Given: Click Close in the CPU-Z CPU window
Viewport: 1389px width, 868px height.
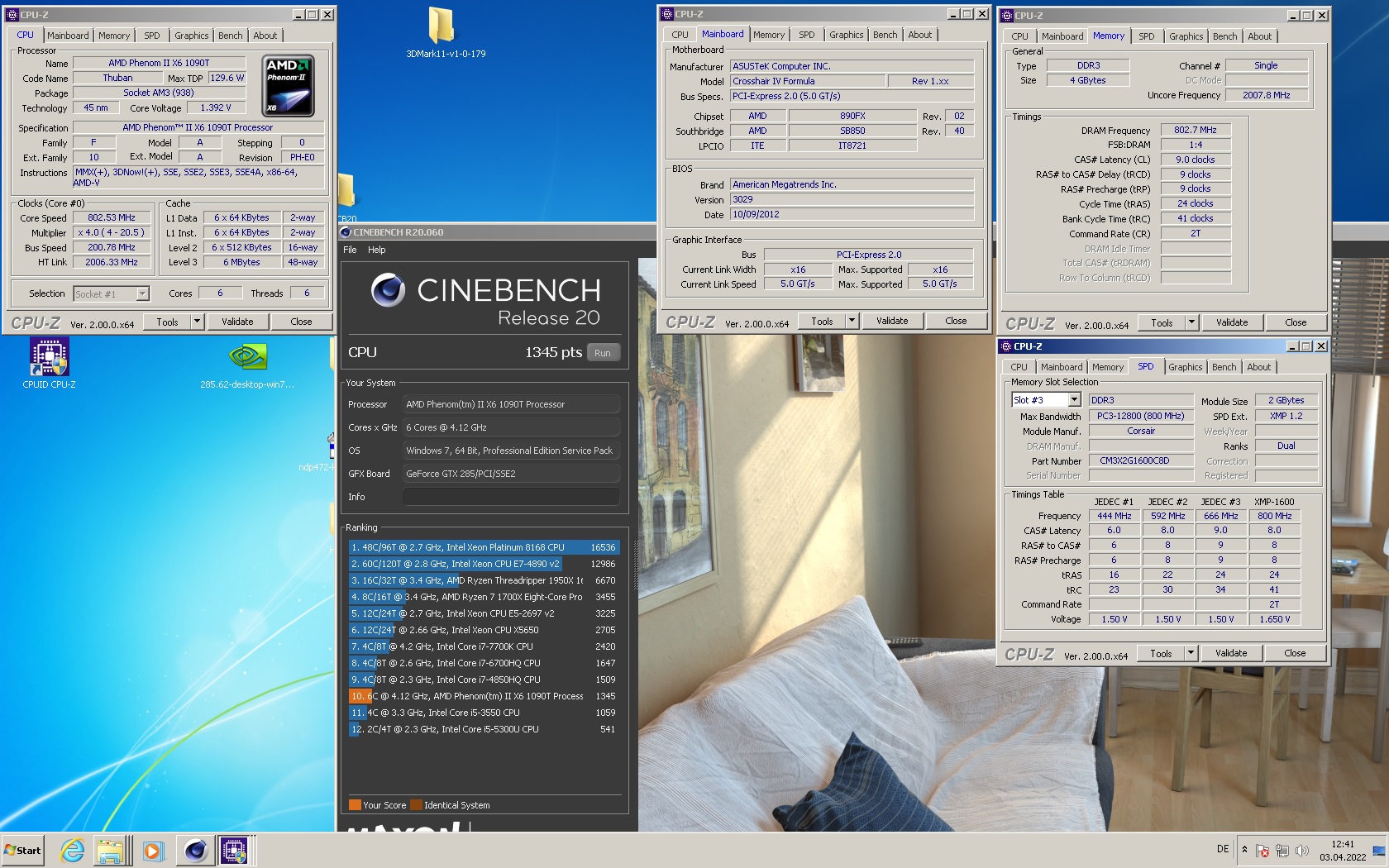Looking at the screenshot, I should tap(301, 322).
